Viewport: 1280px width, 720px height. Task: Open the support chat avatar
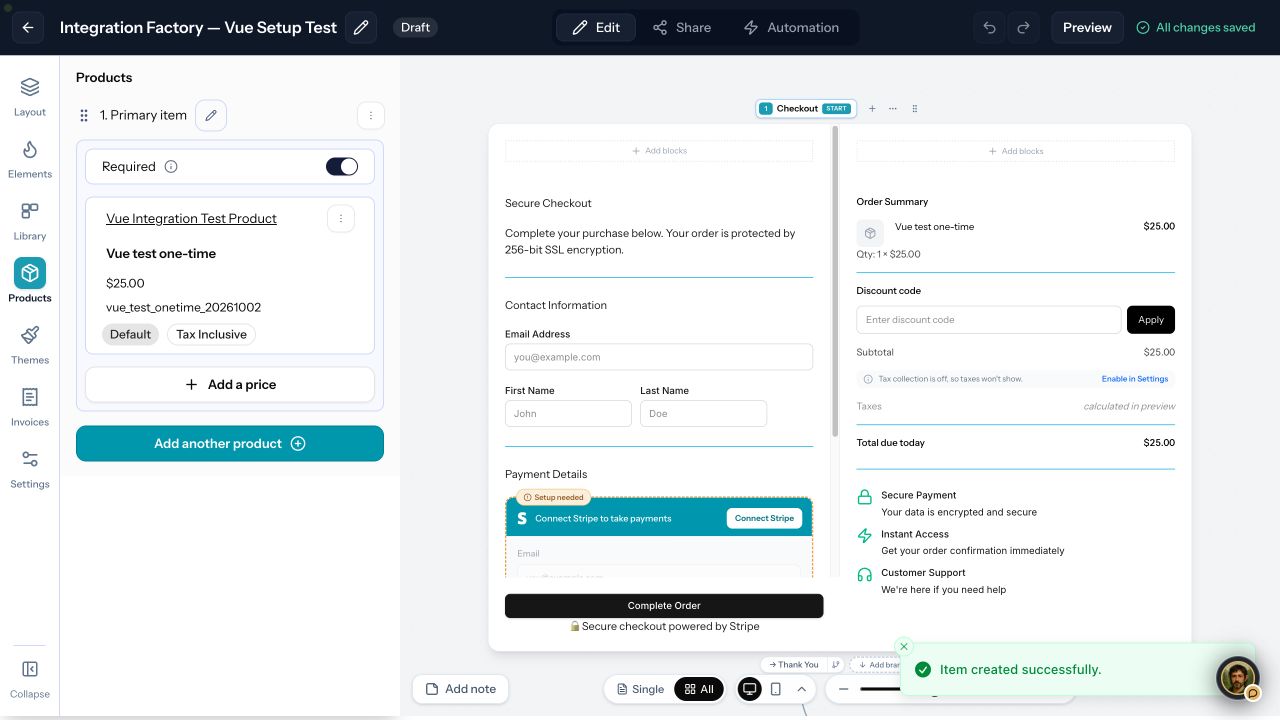(x=1237, y=677)
